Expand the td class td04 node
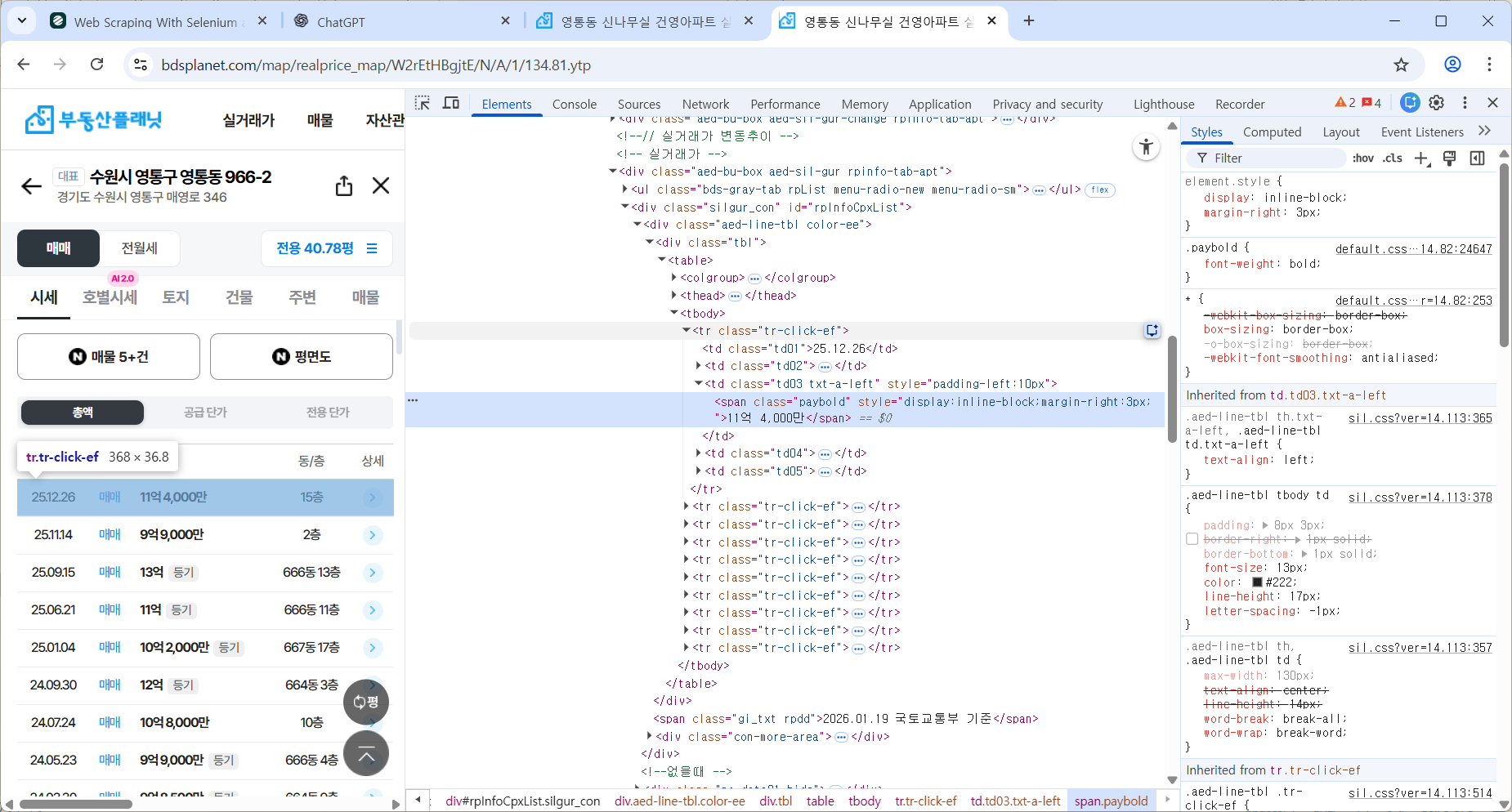This screenshot has width=1512, height=812. [x=699, y=453]
